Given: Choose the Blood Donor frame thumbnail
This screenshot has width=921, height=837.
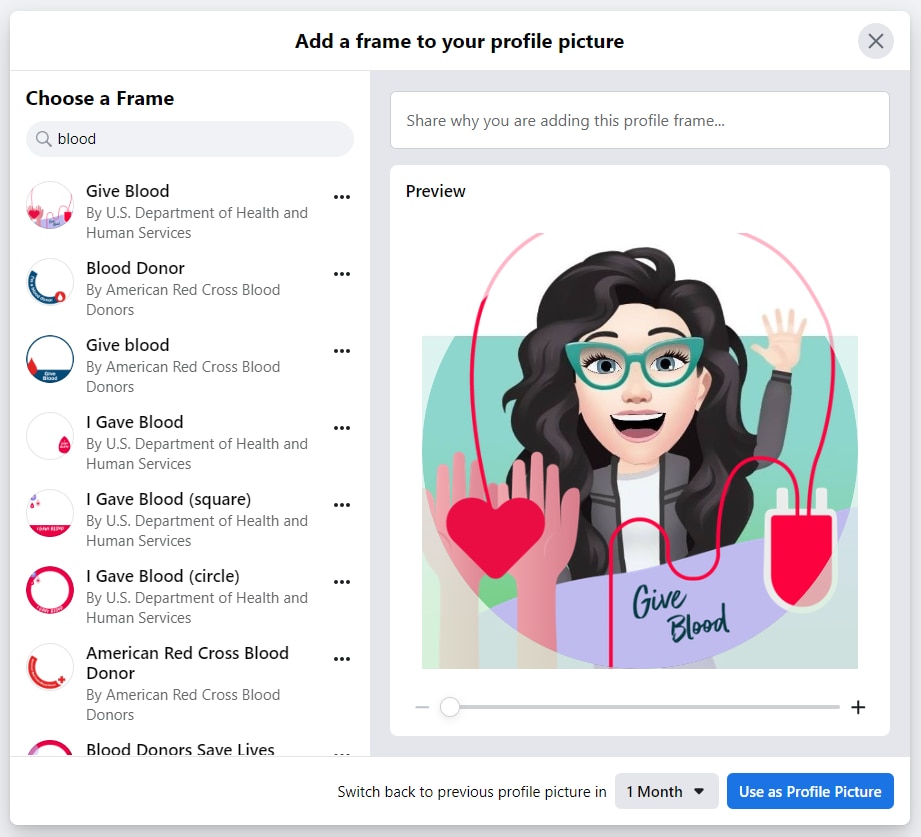Looking at the screenshot, I should (x=50, y=282).
